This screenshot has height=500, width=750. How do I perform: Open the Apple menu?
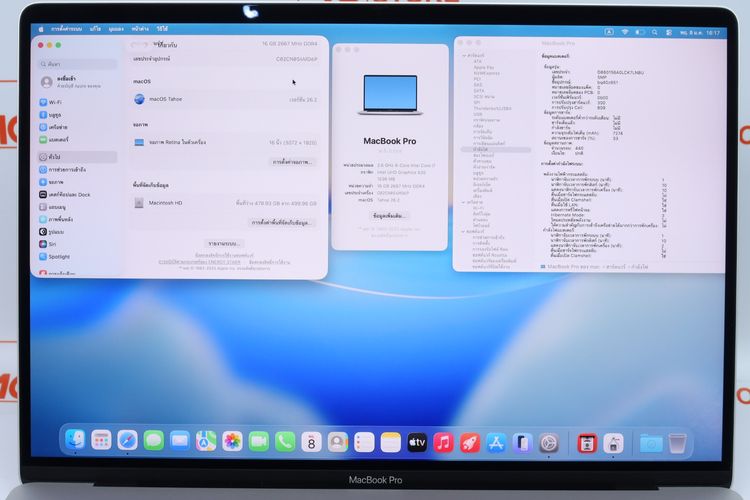click(41, 29)
